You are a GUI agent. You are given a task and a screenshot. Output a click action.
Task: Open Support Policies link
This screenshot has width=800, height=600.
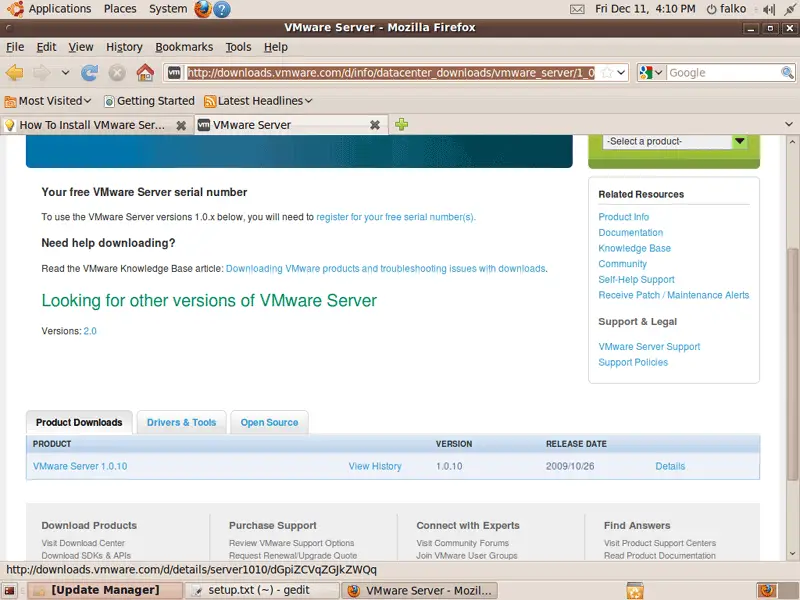[633, 362]
